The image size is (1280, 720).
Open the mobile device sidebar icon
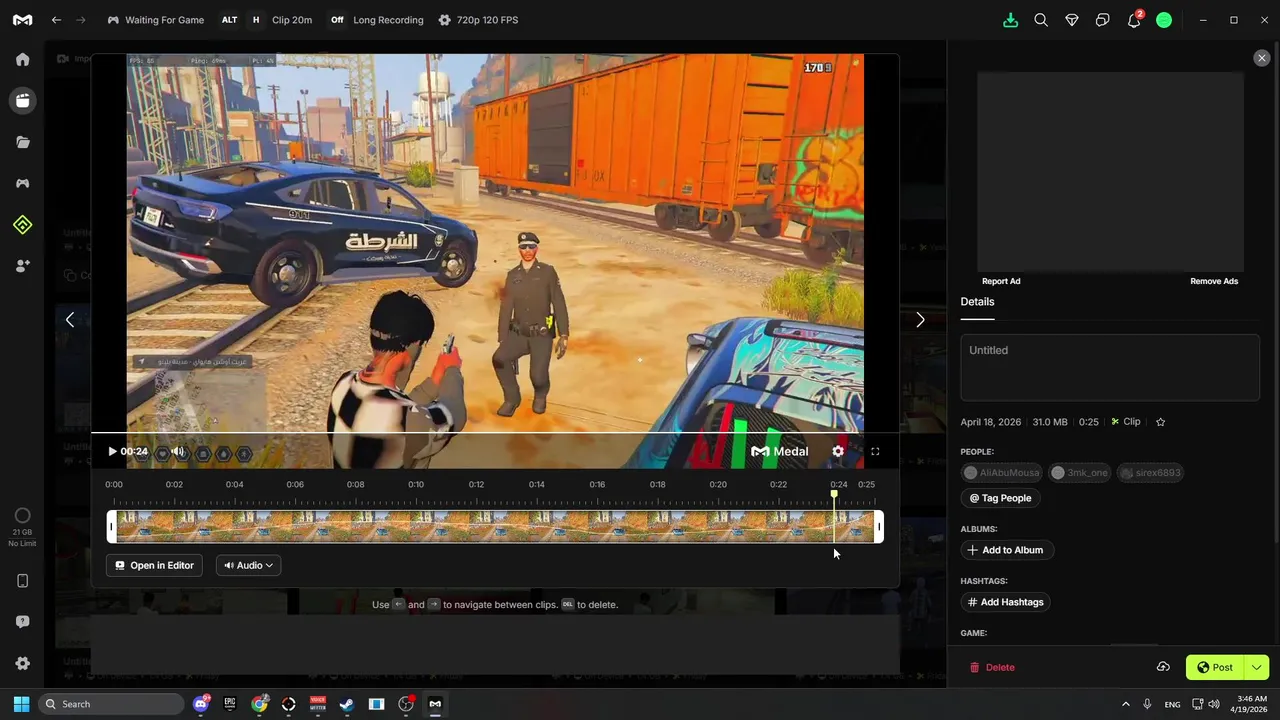tap(22, 581)
